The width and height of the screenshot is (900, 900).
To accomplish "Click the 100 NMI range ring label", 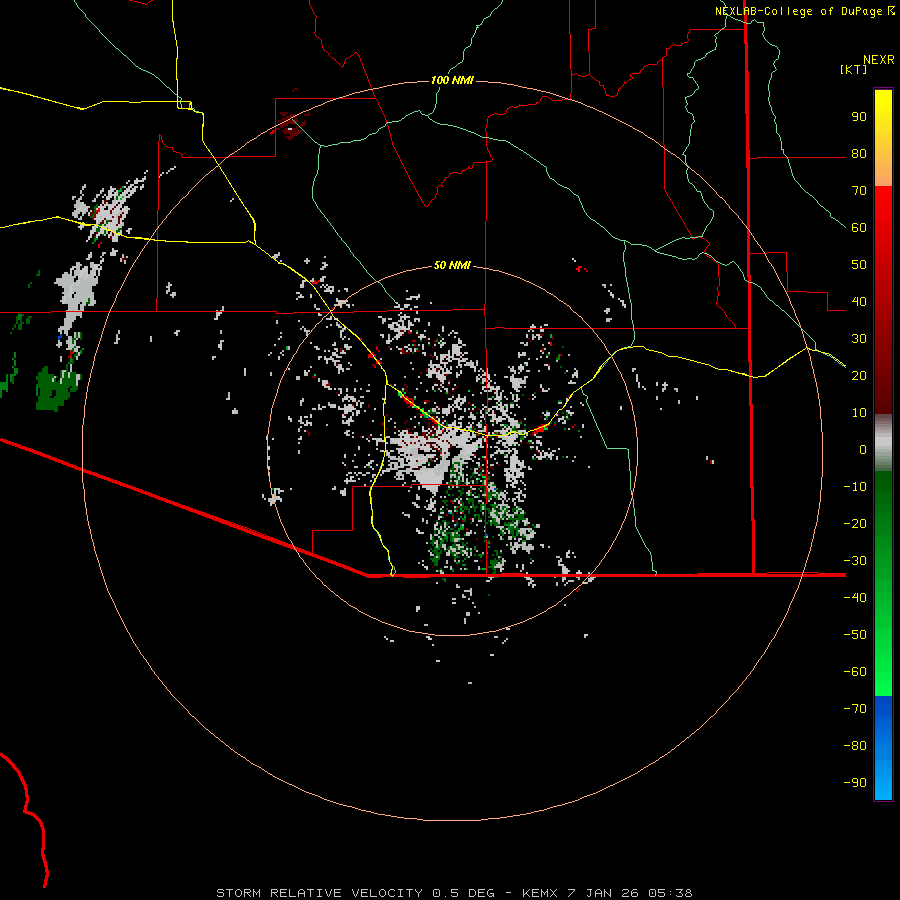I will (452, 80).
